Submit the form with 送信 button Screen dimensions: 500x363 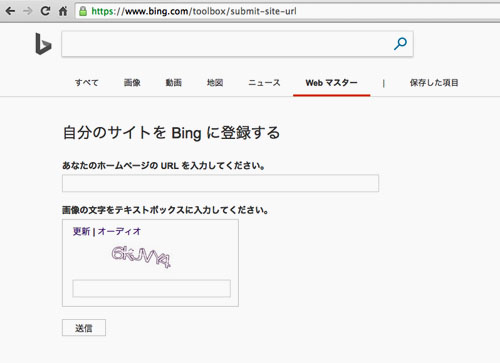point(84,328)
